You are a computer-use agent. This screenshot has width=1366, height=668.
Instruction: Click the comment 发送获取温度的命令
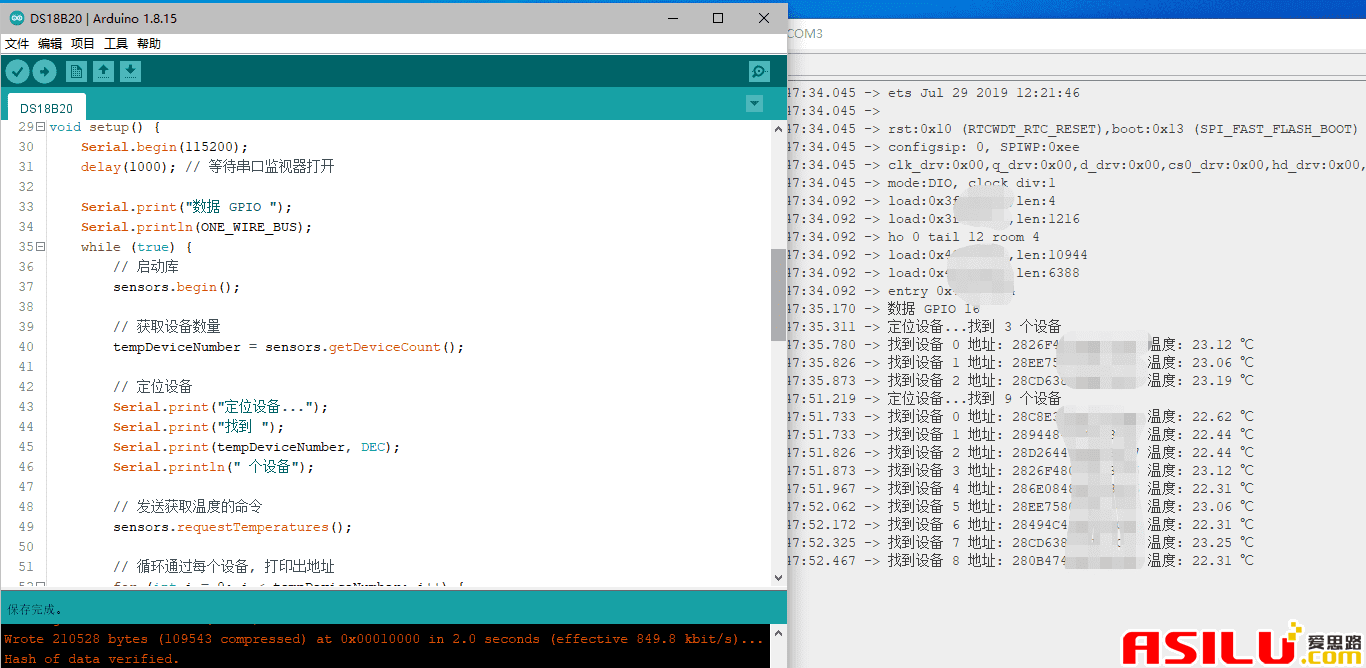(188, 507)
